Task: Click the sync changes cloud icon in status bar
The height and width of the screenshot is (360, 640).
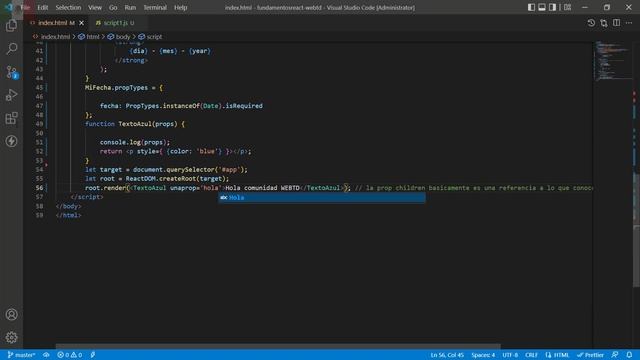Action: click(x=46, y=355)
